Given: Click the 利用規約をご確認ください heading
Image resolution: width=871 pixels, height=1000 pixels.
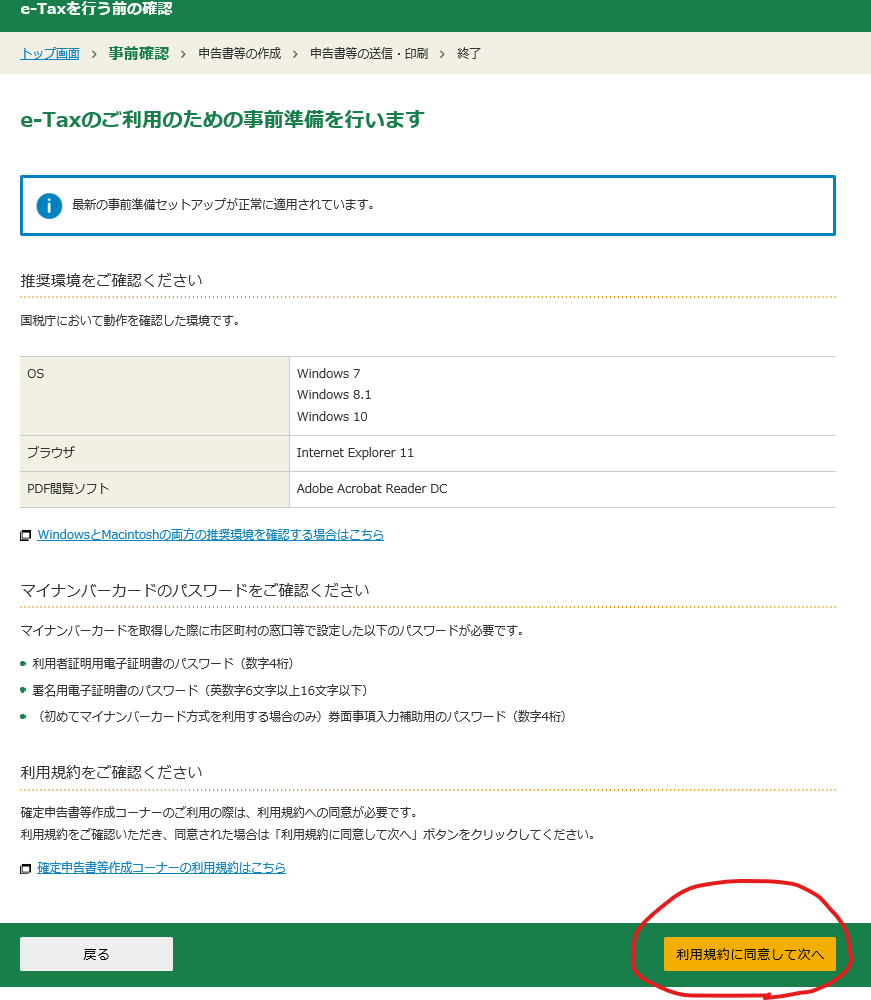Looking at the screenshot, I should [x=112, y=772].
